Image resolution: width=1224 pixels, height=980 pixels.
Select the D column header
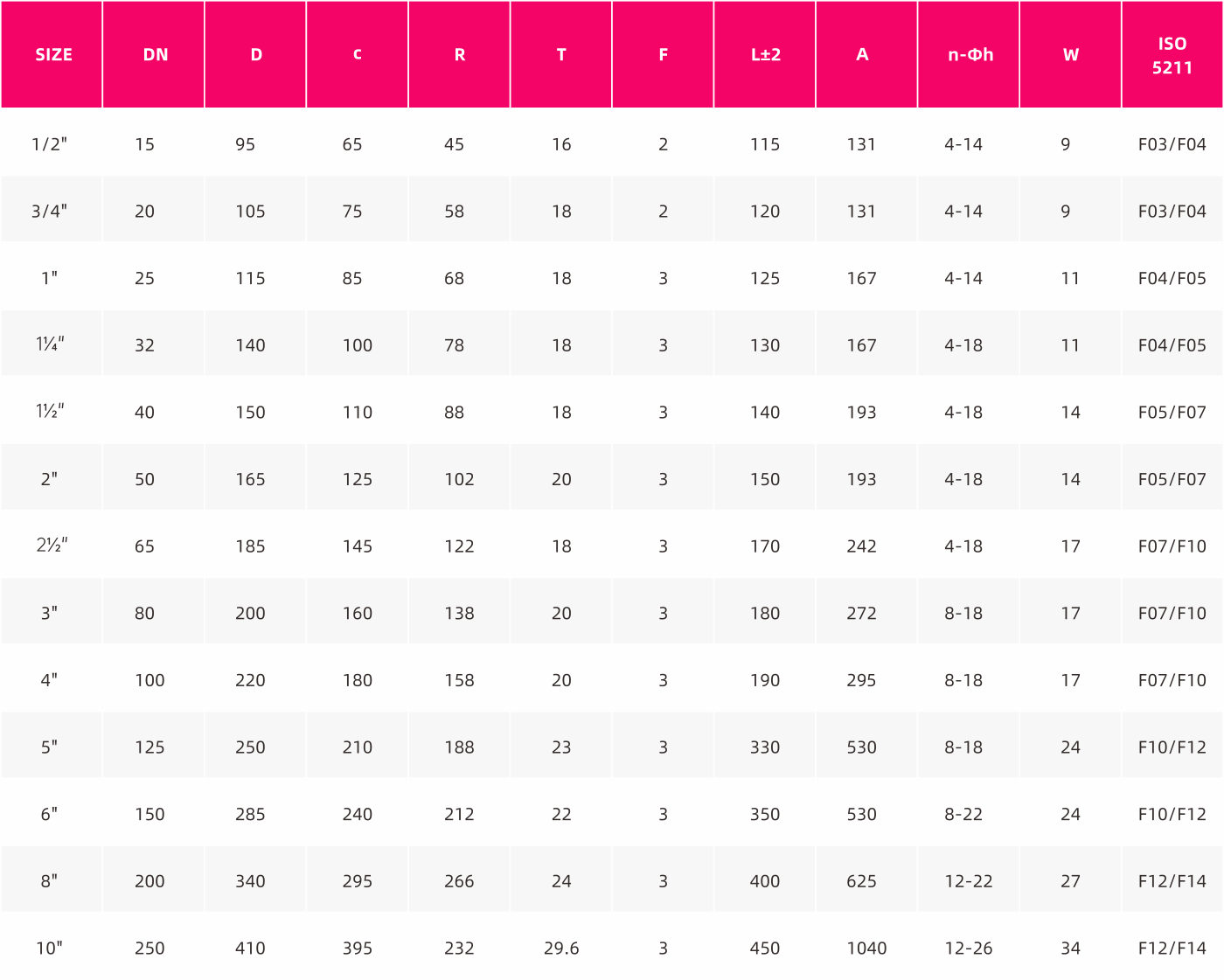pos(255,54)
